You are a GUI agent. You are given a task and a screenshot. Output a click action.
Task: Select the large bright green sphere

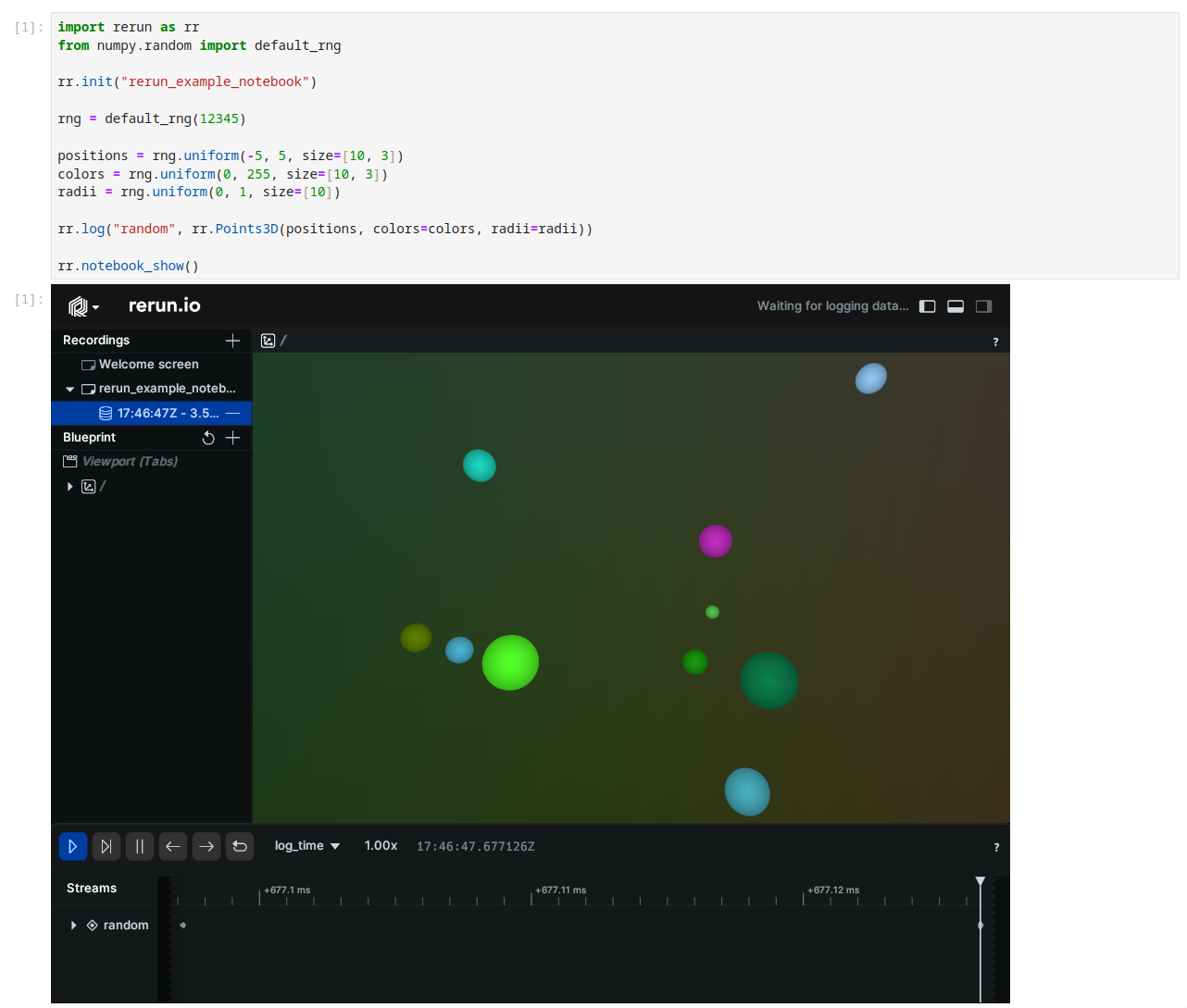pyautogui.click(x=510, y=663)
